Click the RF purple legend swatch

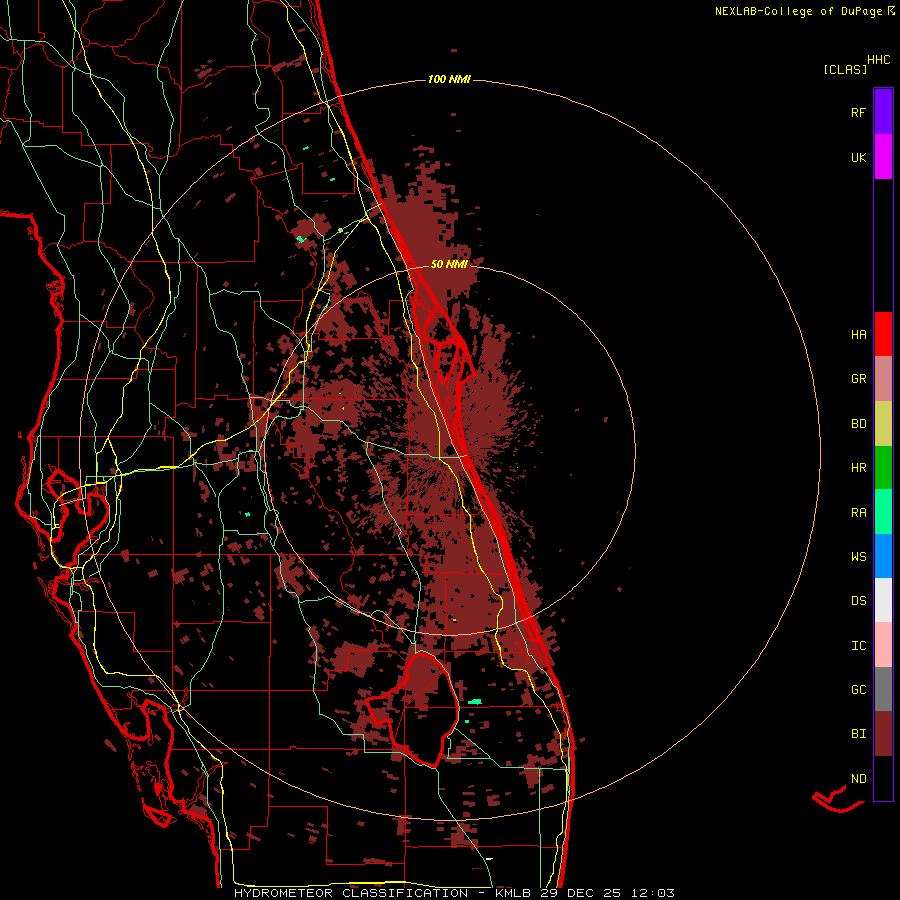click(x=883, y=112)
